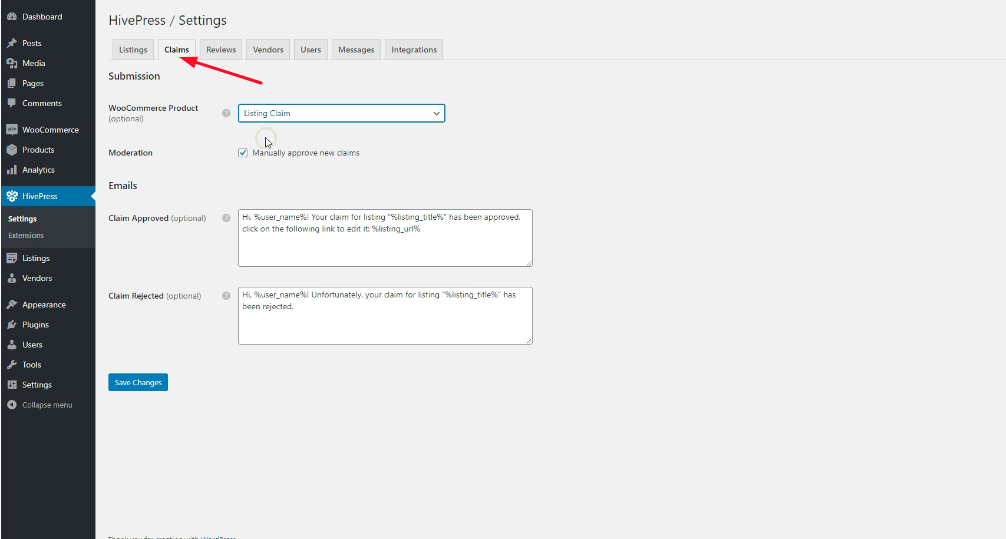Open the Analytics menu label
1006x539 pixels.
38,170
